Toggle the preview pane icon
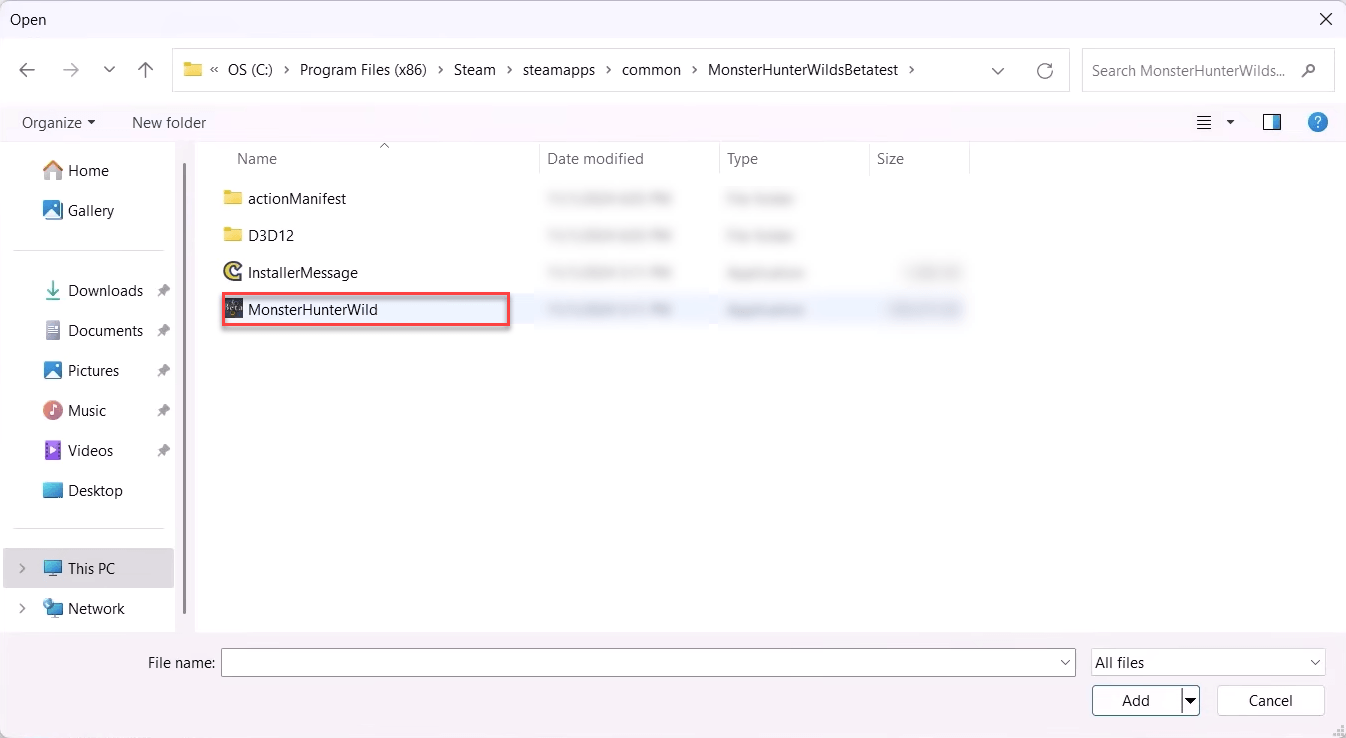The height and width of the screenshot is (738, 1346). (x=1272, y=122)
